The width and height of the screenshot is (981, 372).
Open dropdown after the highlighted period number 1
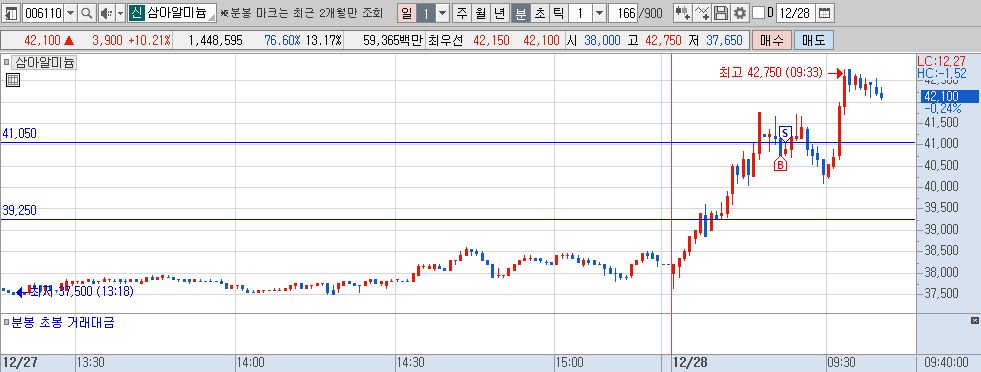tap(442, 13)
